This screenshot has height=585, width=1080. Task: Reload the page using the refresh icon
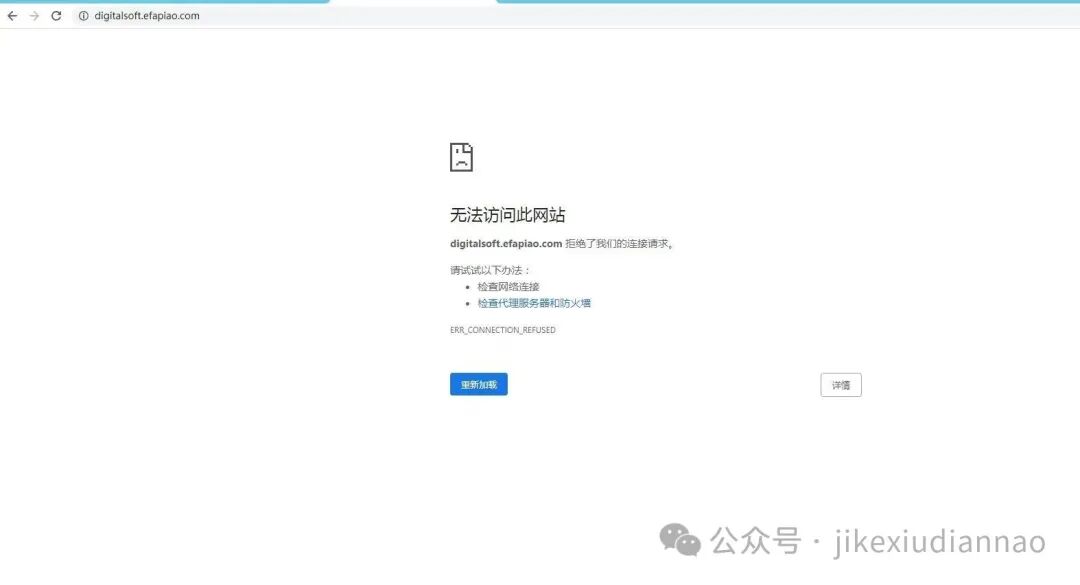tap(56, 16)
